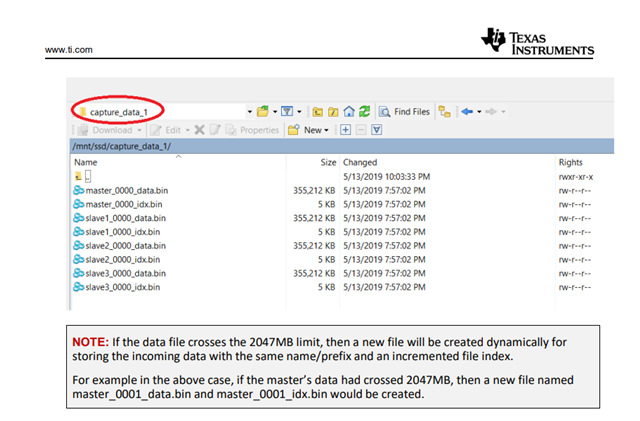640x421 pixels.
Task: Click file icon of slave1_0000_idx.bin
Action: click(78, 232)
